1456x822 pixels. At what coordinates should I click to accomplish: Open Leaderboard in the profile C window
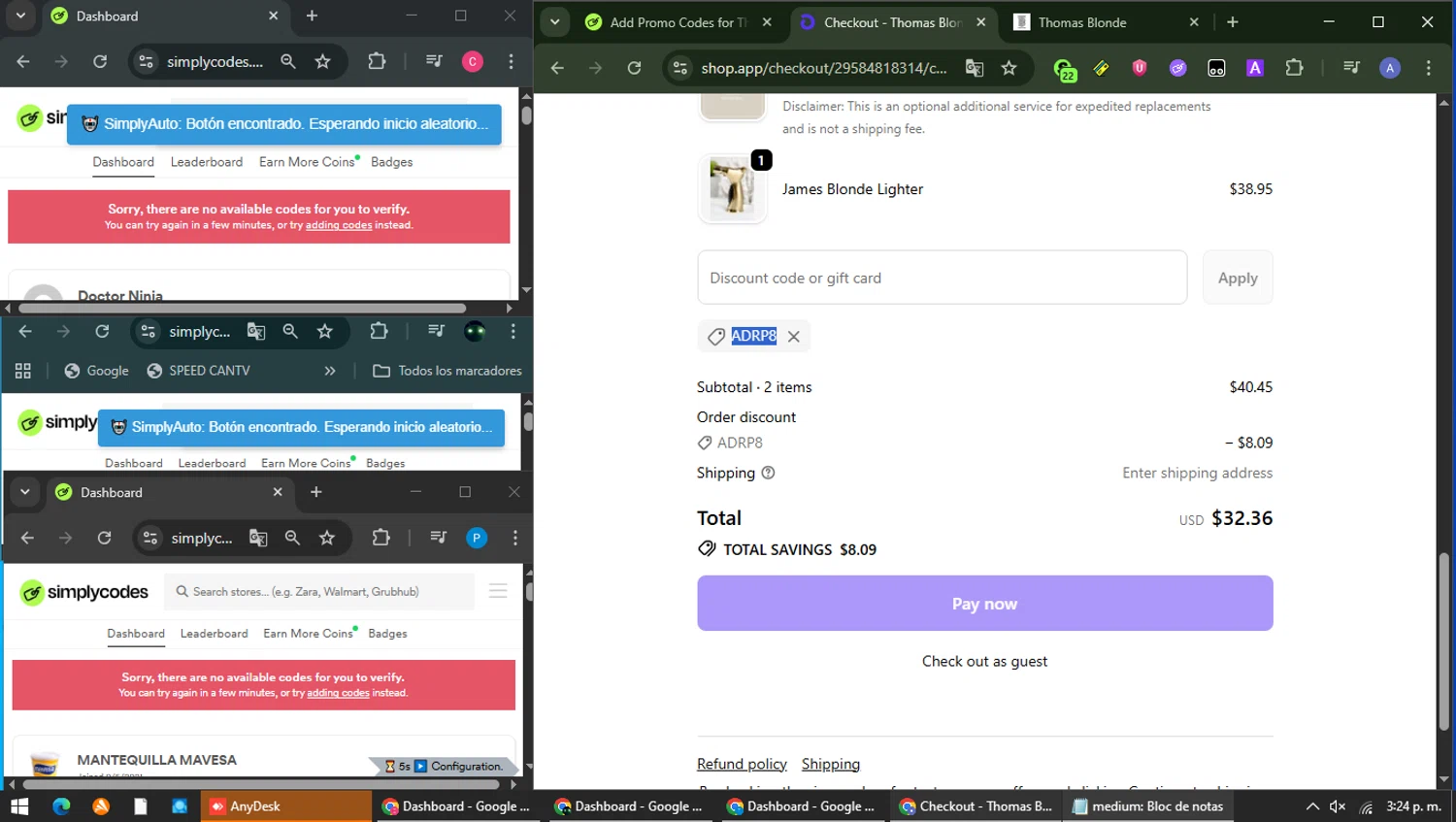(x=207, y=162)
